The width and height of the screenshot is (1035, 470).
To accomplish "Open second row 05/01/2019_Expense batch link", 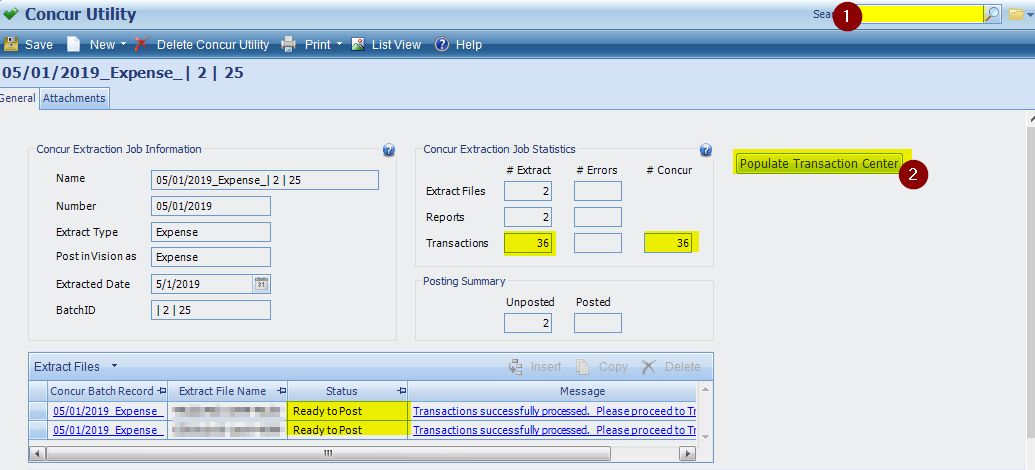I will [x=108, y=430].
